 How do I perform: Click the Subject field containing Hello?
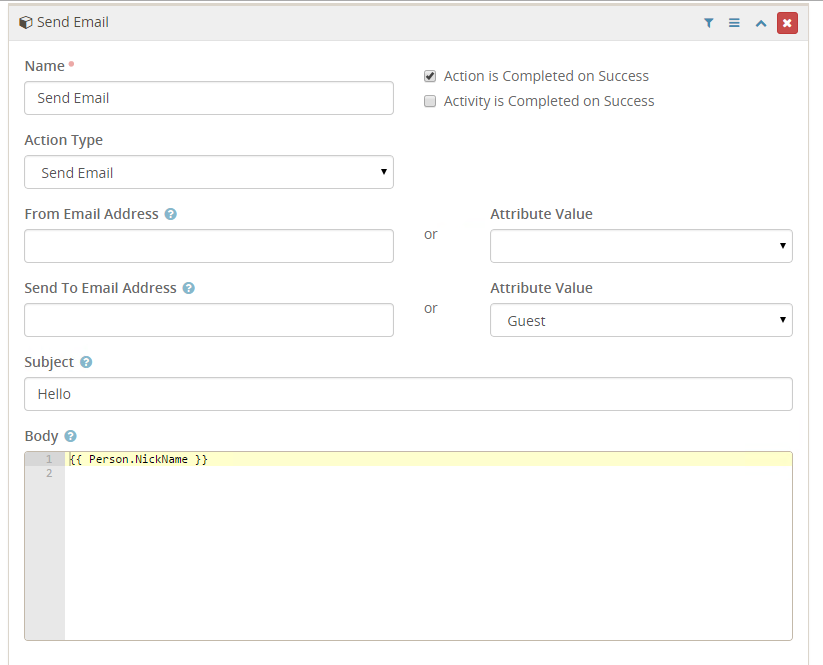pos(408,394)
